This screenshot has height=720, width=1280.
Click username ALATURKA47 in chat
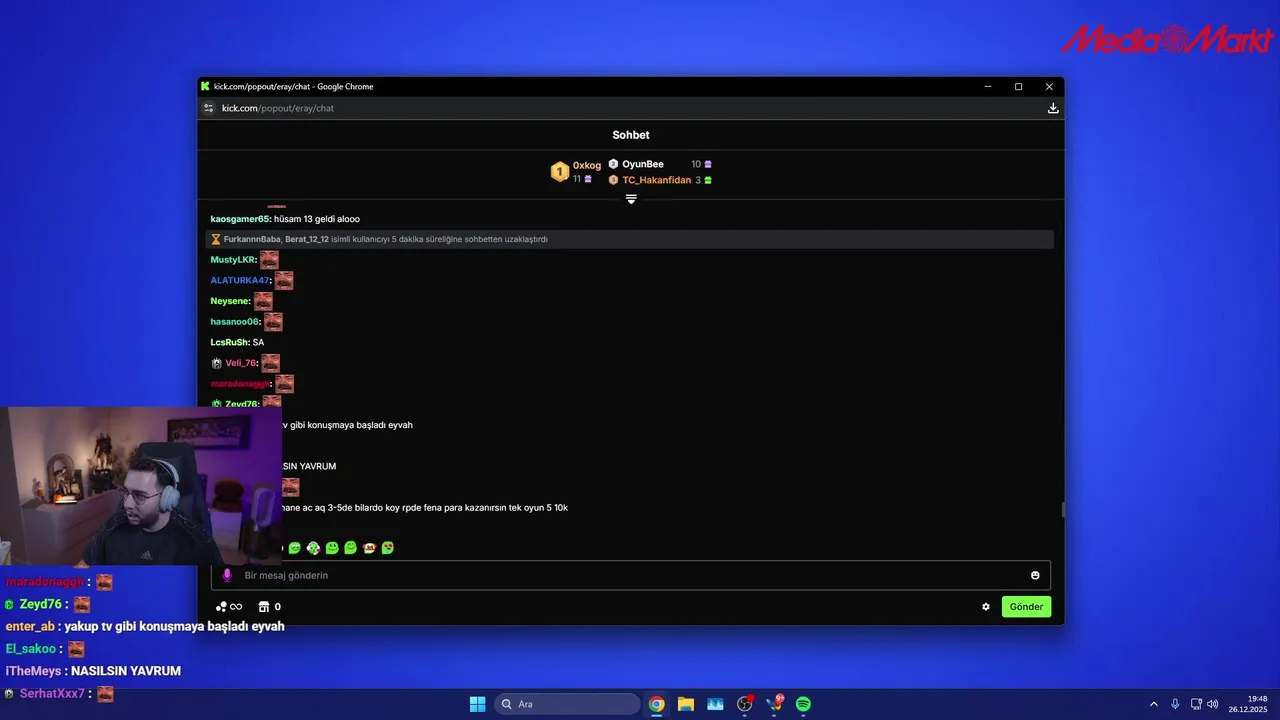coord(240,280)
